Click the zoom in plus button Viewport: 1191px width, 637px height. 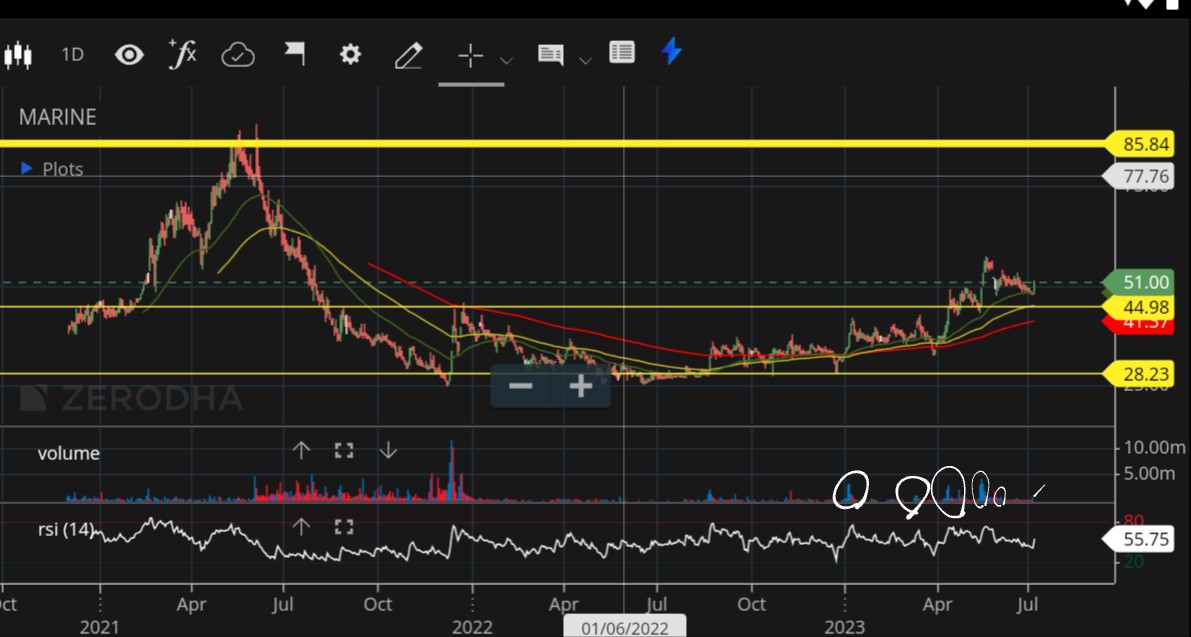tap(580, 385)
